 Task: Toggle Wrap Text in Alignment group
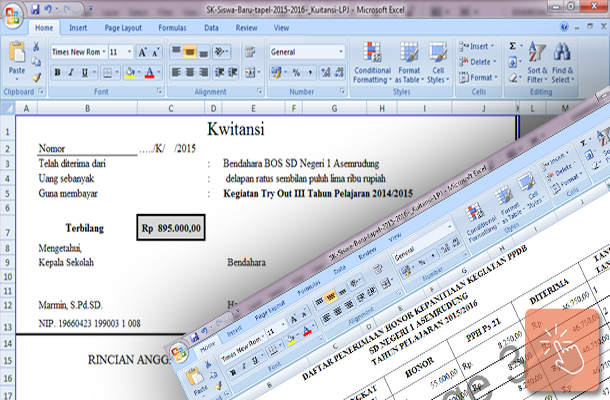pos(250,51)
